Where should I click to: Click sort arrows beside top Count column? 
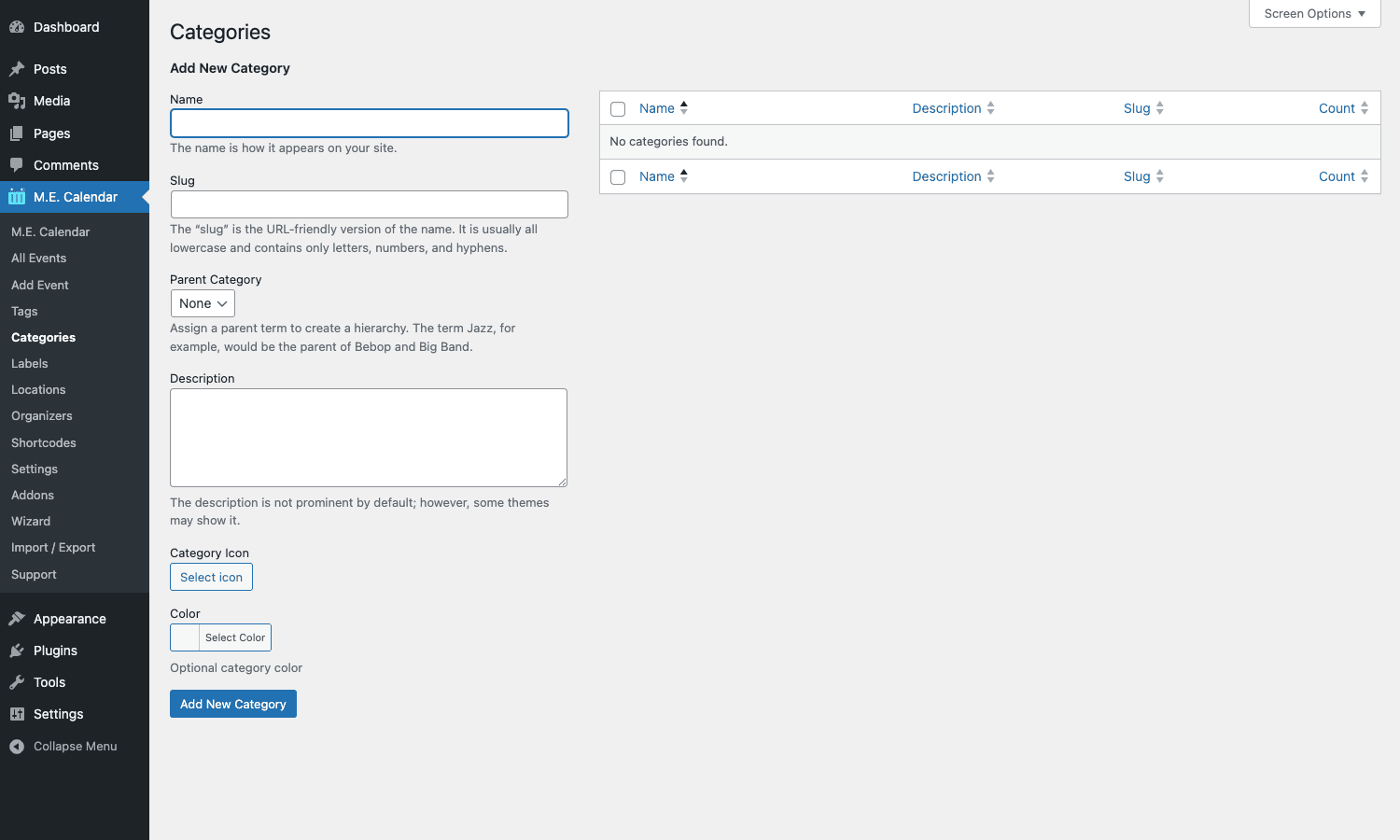click(1364, 108)
